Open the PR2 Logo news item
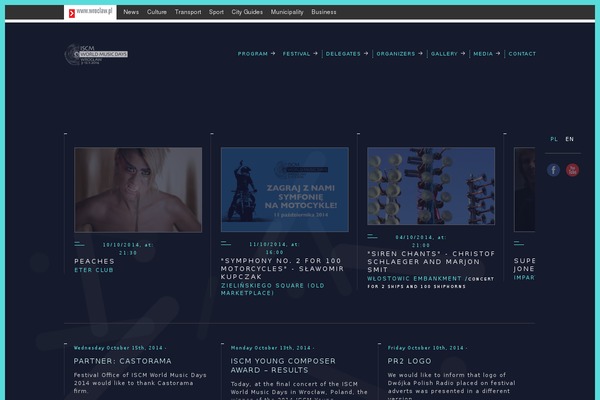Viewport: 600px width, 400px height. (409, 361)
